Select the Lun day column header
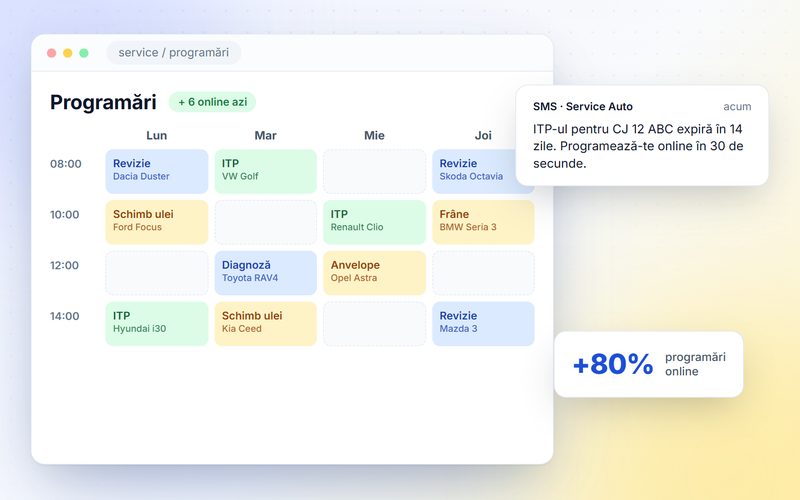Screen dimensions: 800x500 pos(157,135)
